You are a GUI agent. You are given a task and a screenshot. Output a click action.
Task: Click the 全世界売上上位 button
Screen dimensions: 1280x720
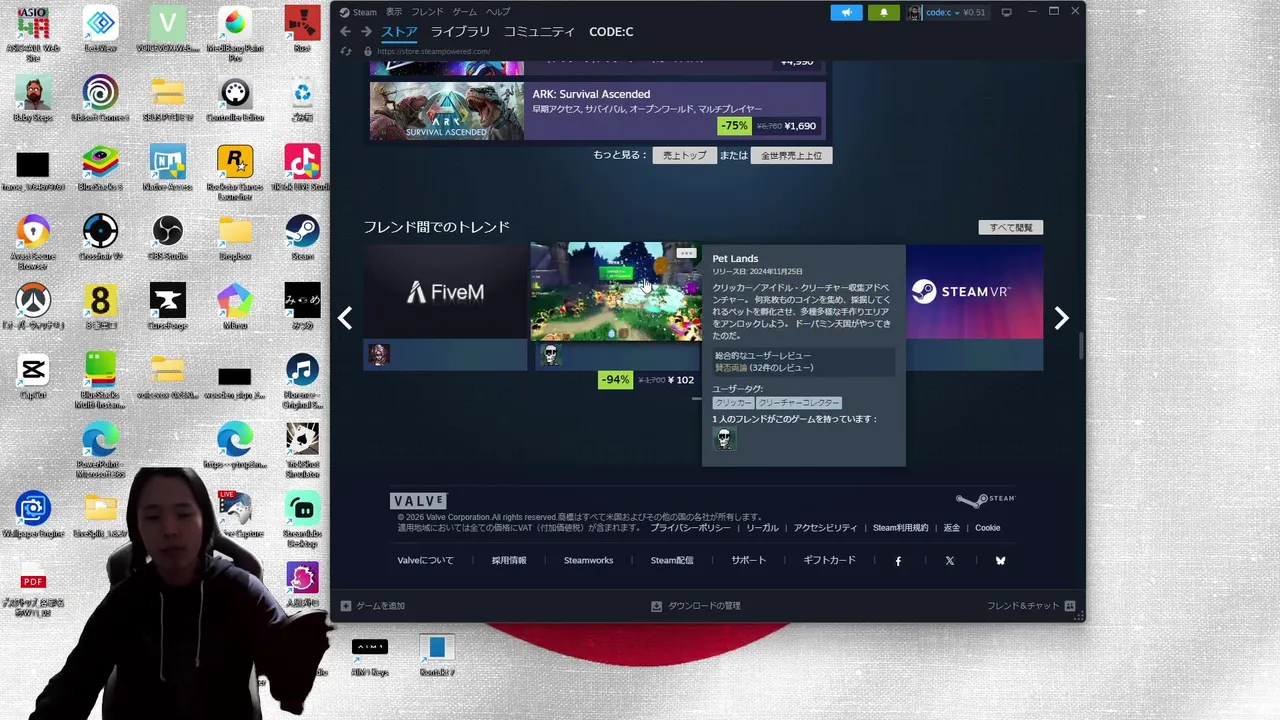791,155
